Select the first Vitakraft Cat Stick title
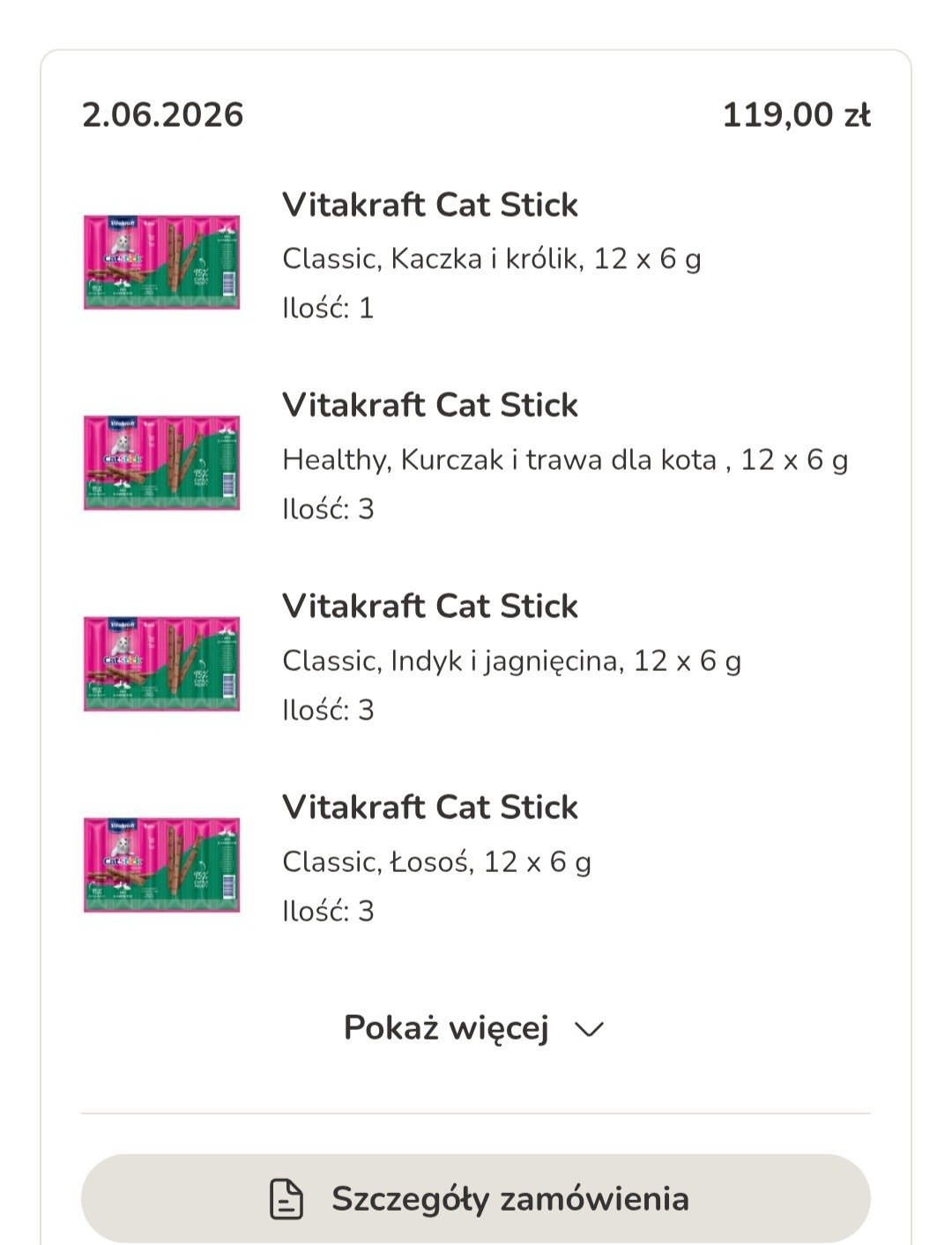This screenshot has width=952, height=1245. (x=430, y=205)
